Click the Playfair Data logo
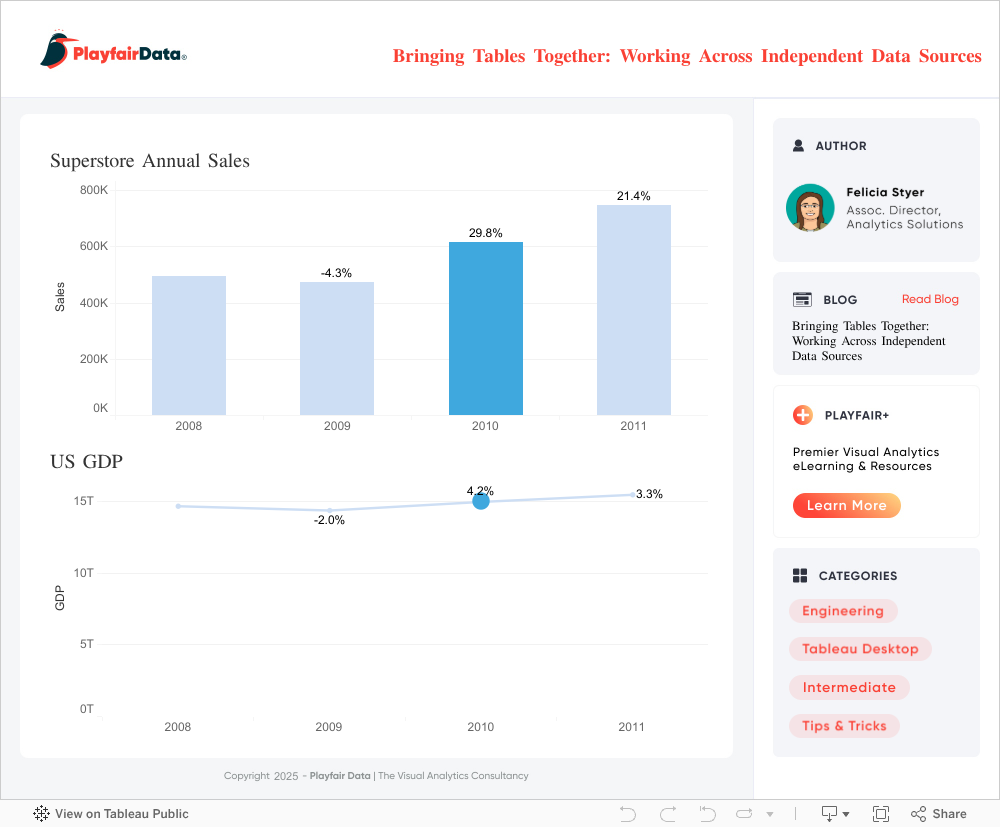This screenshot has width=1000, height=827. tap(113, 50)
